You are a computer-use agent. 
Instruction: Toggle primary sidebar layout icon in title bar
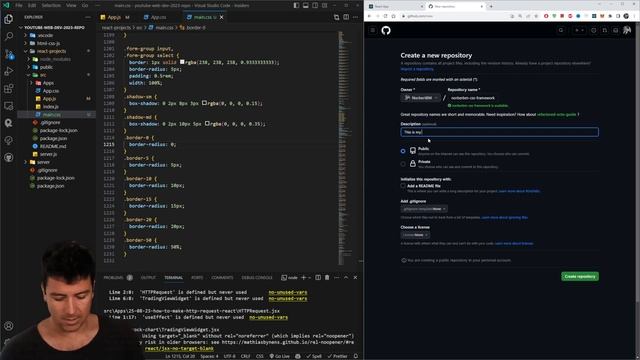(x=296, y=5)
